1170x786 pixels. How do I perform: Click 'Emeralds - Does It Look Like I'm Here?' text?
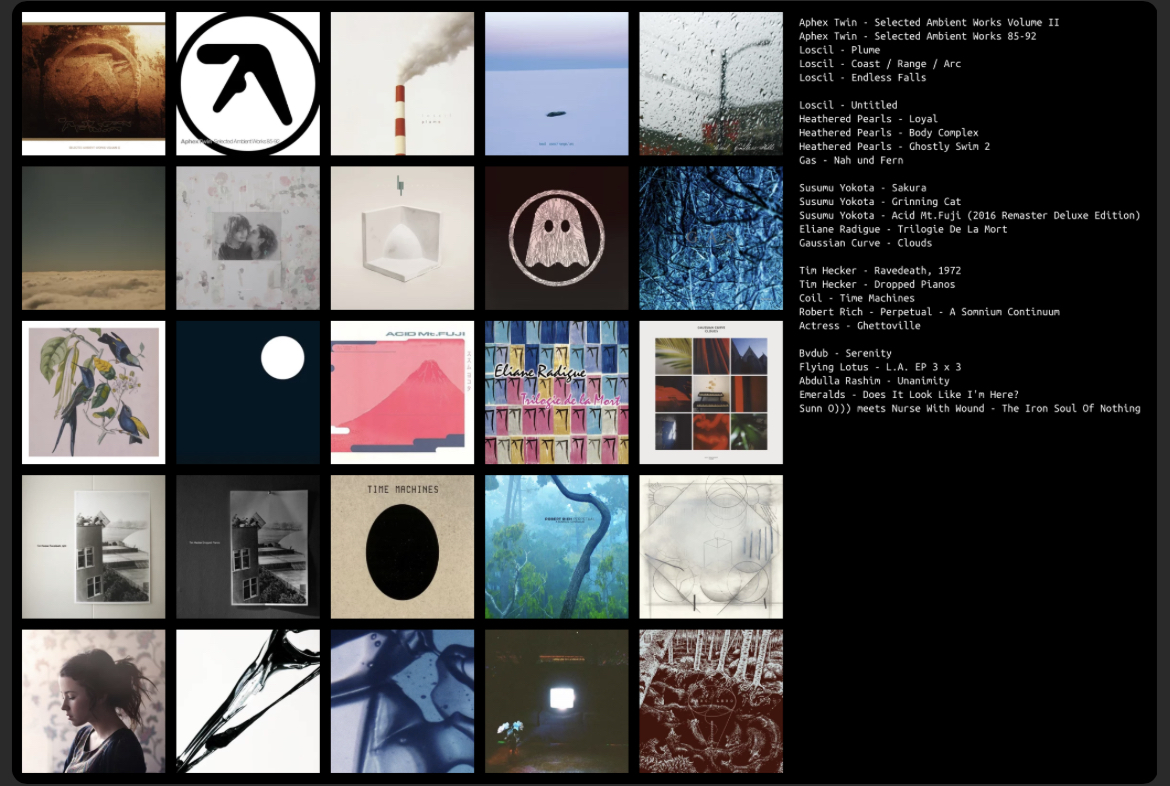pyautogui.click(x=909, y=395)
